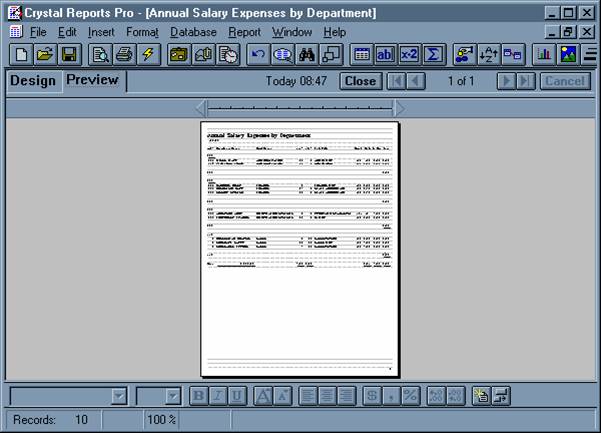
Task: Open the Window menu
Action: 292,32
